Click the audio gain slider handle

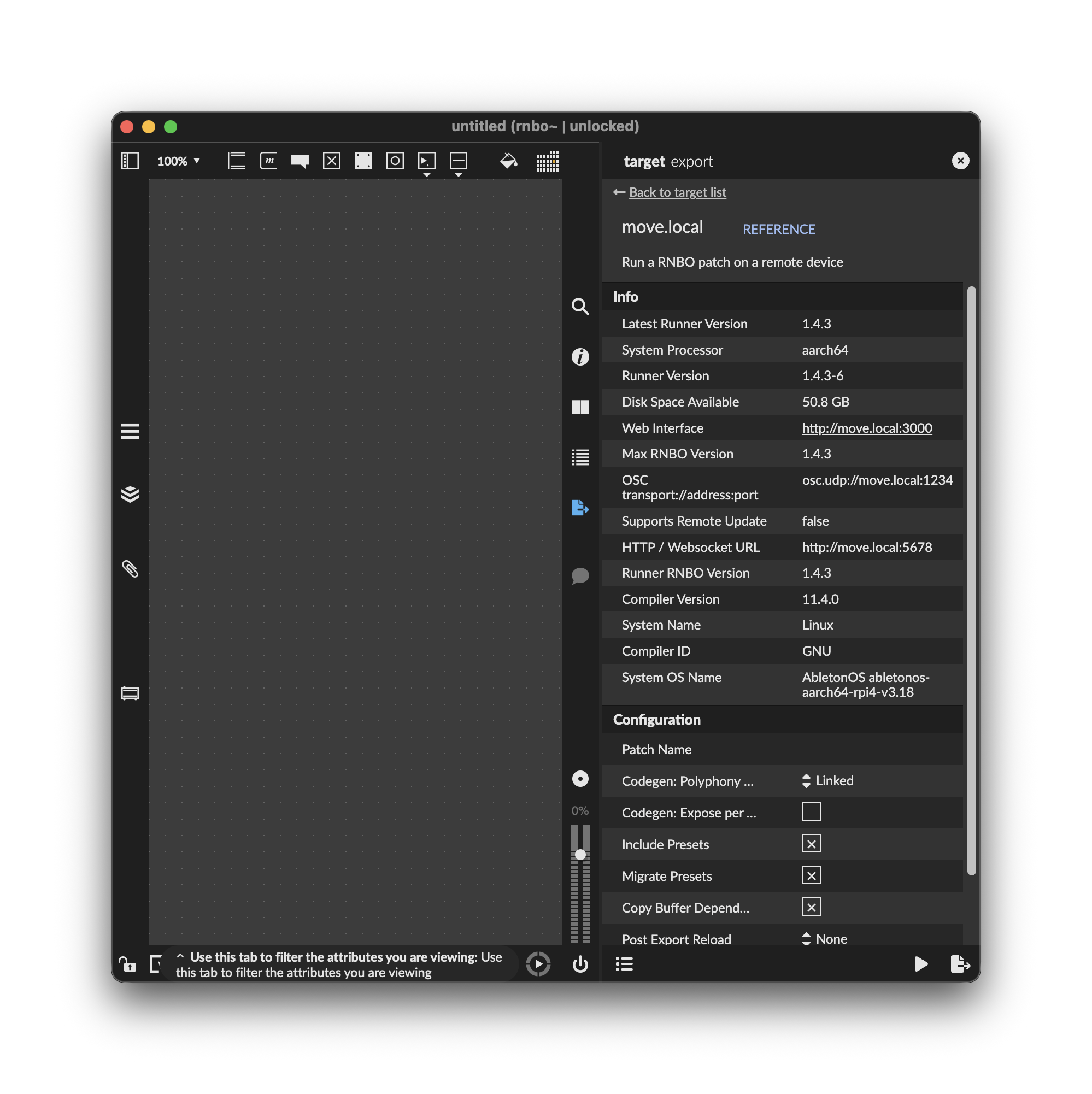580,855
